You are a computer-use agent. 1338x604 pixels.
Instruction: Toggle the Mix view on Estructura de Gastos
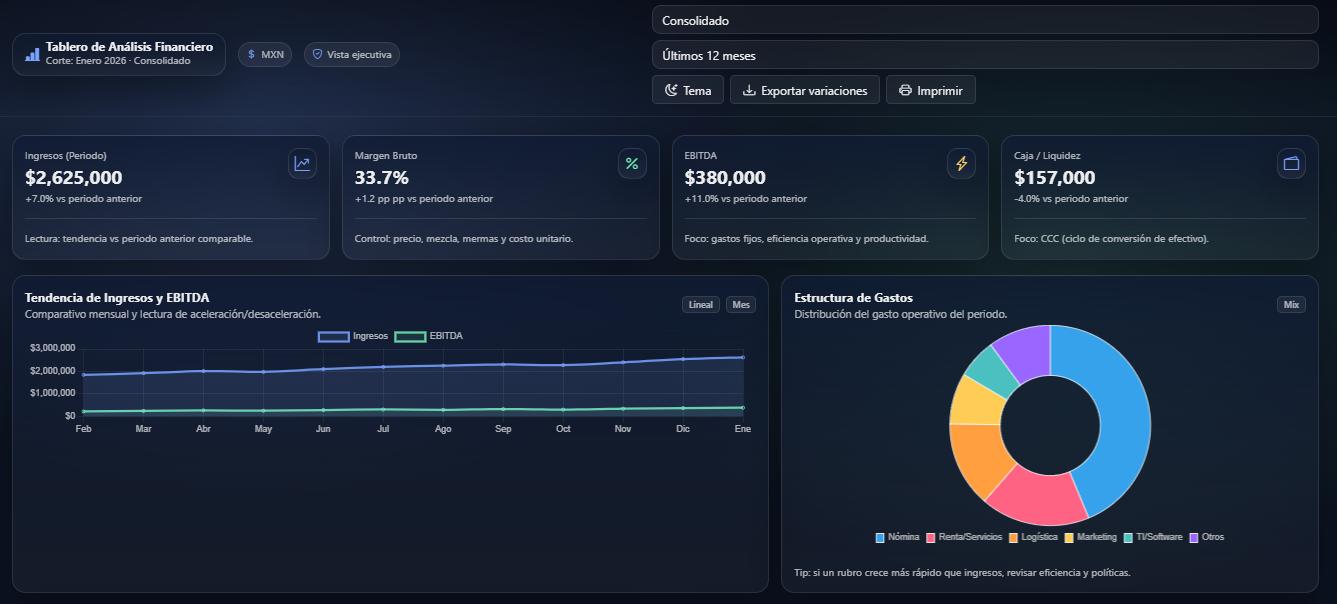pyautogui.click(x=1290, y=304)
